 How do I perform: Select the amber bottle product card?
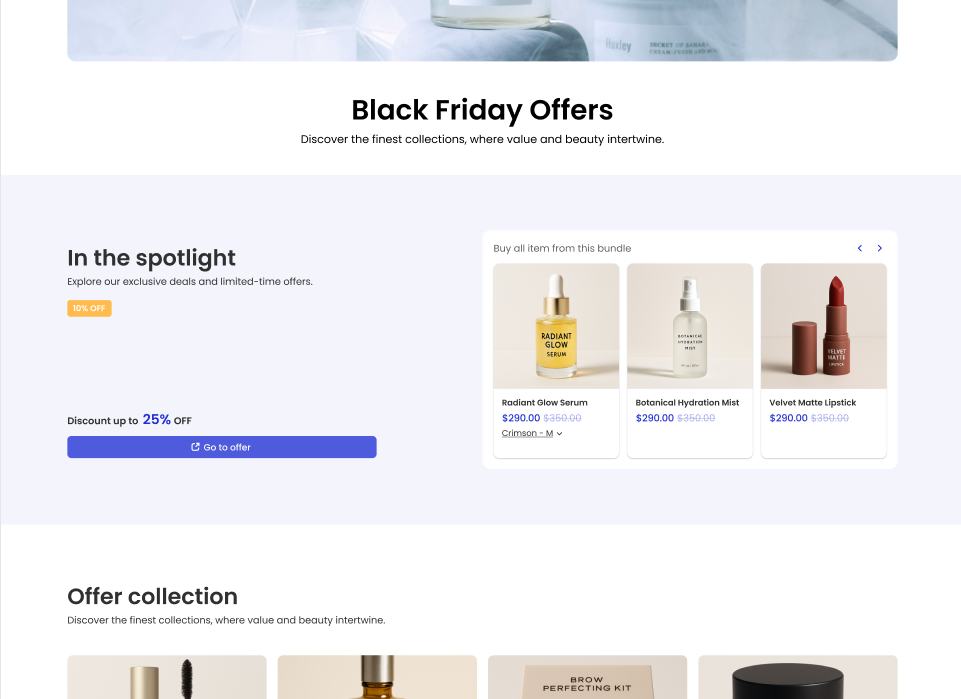point(377,677)
